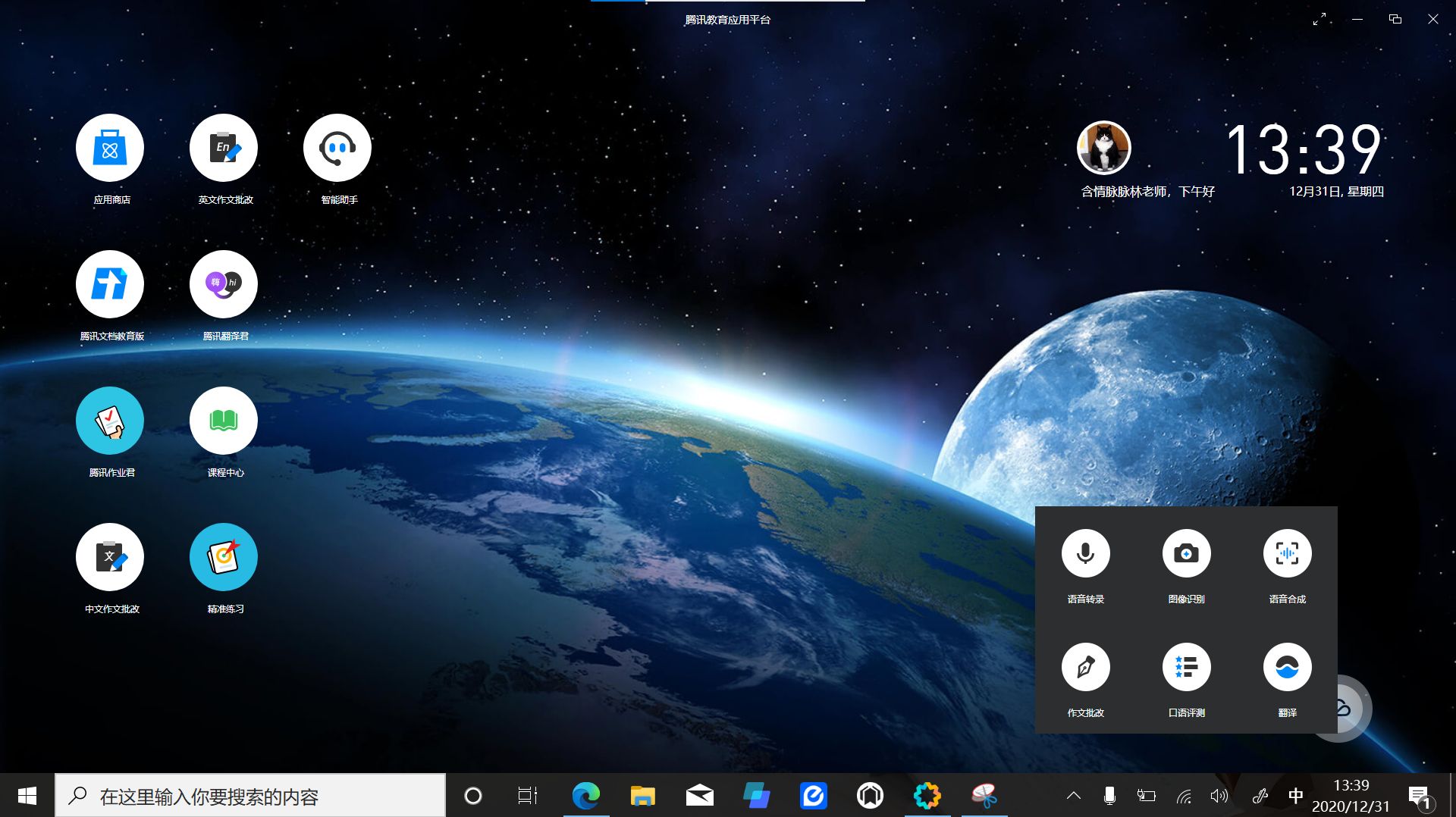Image resolution: width=1456 pixels, height=817 pixels.
Task: Open 腾讯文档教育版 app
Action: point(110,284)
